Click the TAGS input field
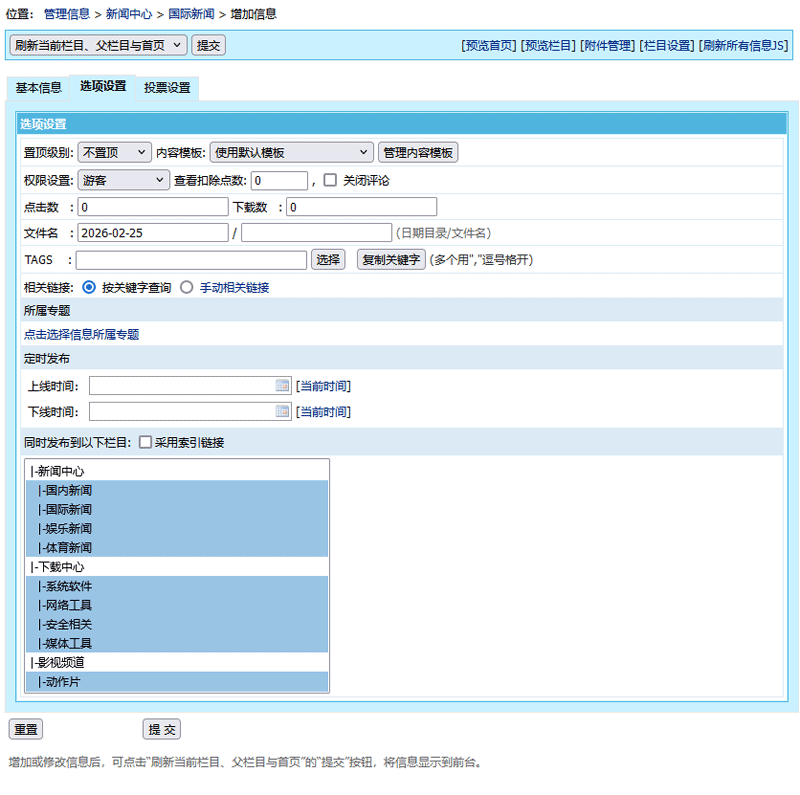The image size is (800, 795). [192, 260]
